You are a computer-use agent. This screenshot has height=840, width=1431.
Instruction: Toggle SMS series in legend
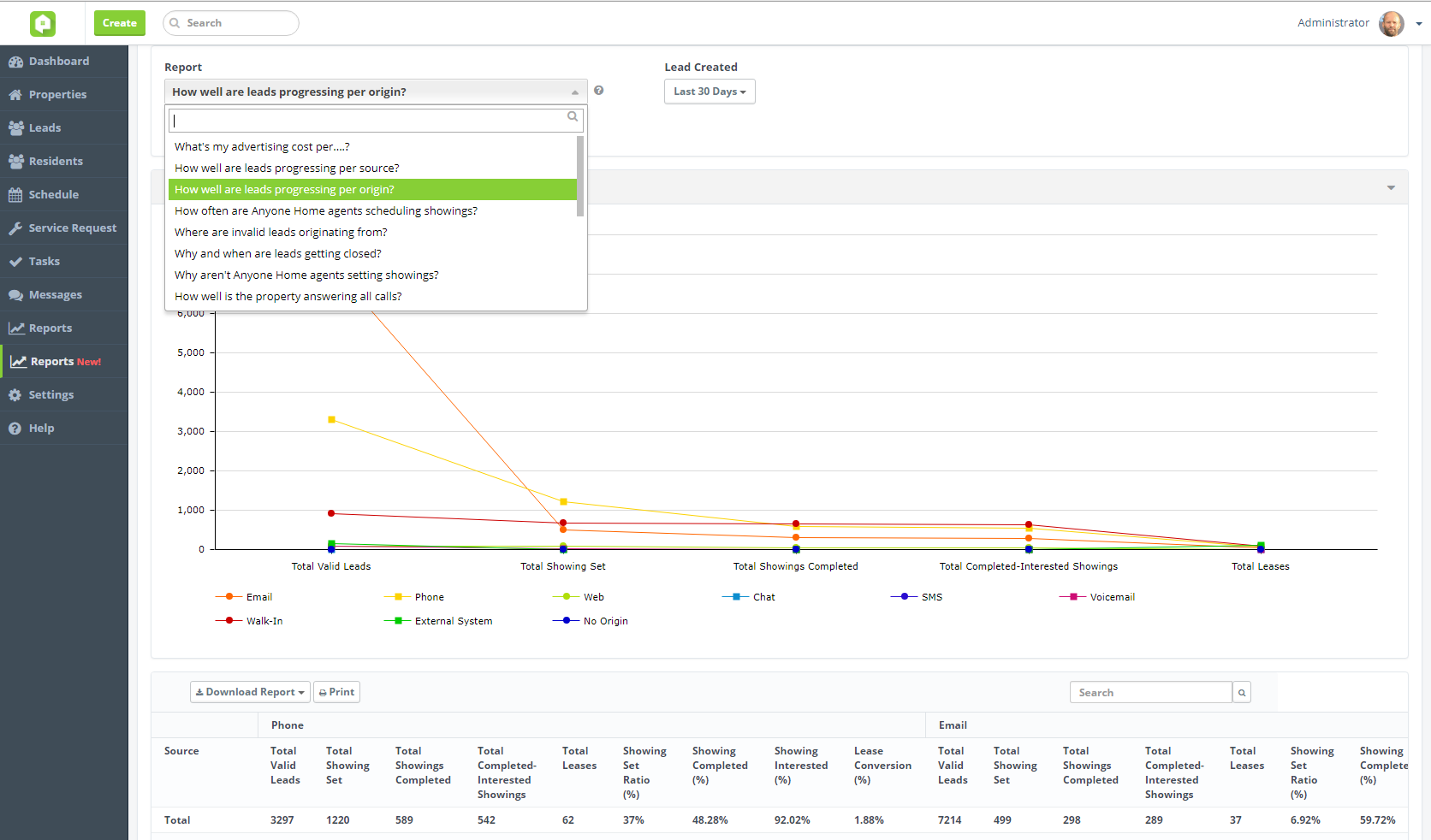(917, 597)
